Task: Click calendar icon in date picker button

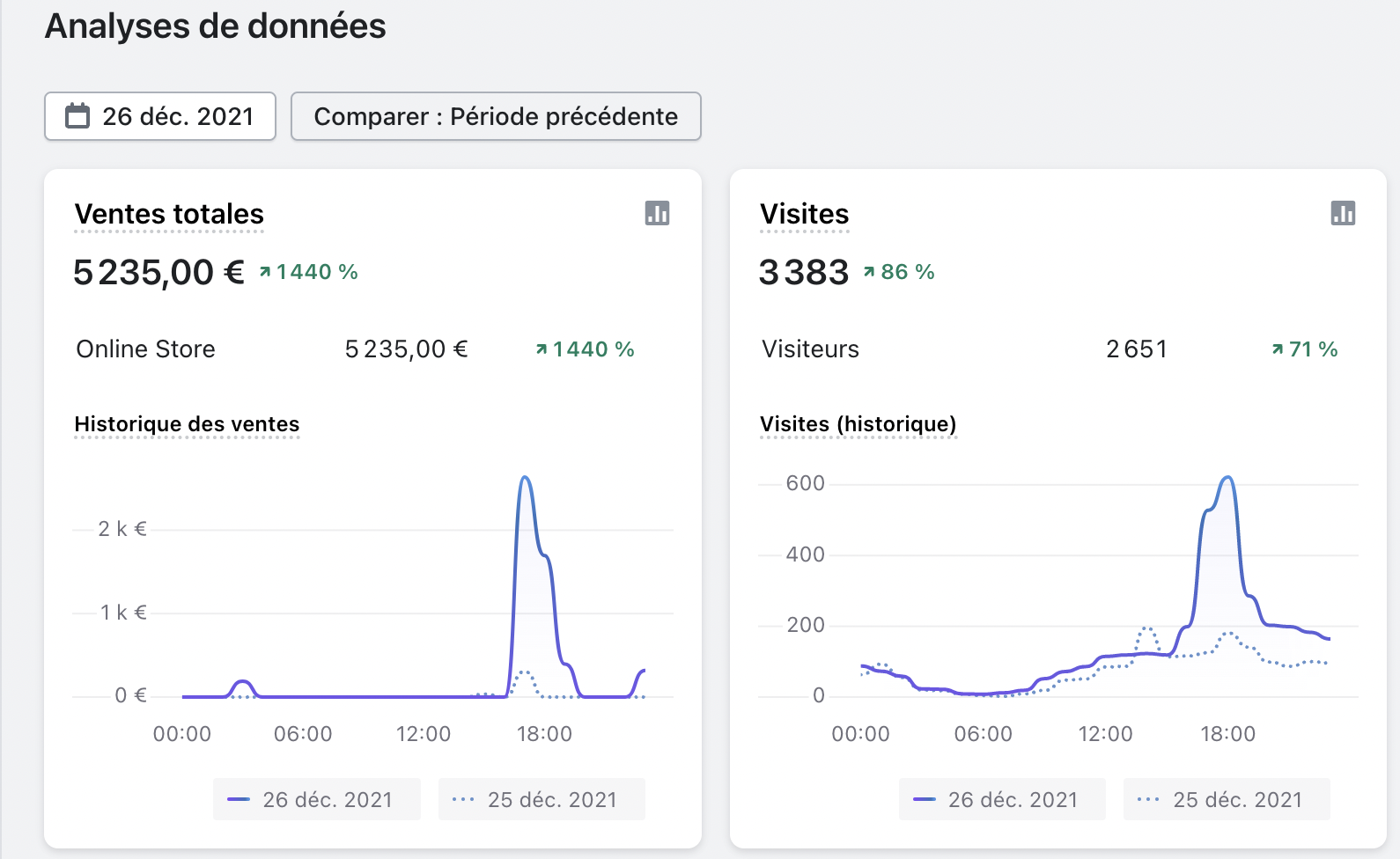Action: click(77, 116)
